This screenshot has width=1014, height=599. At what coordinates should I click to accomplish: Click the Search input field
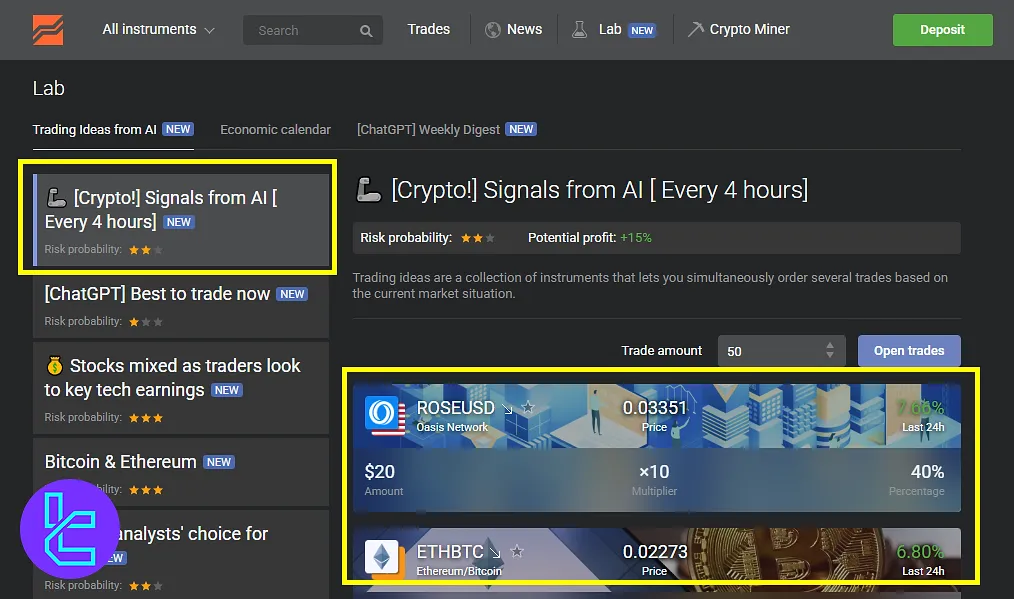point(313,30)
